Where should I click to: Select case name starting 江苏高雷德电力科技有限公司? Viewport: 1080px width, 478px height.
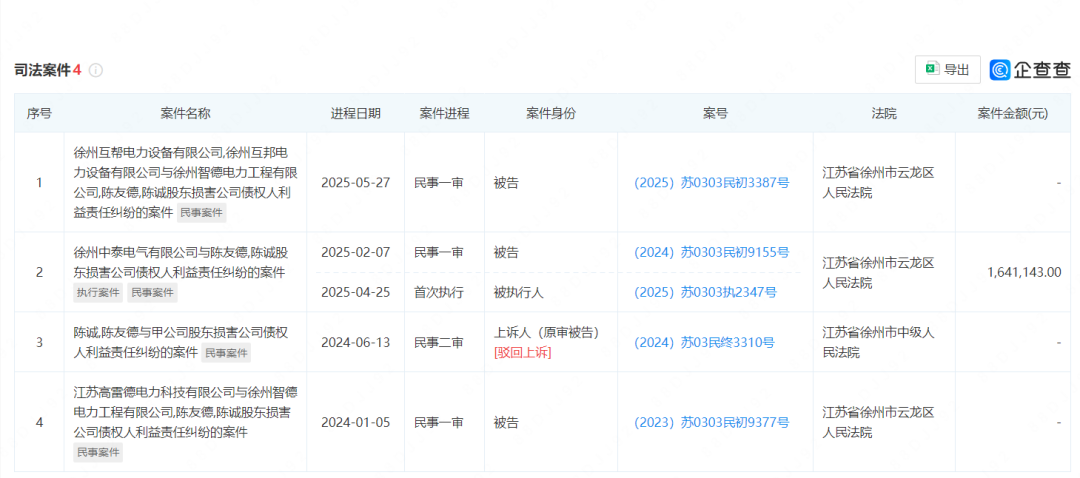185,413
